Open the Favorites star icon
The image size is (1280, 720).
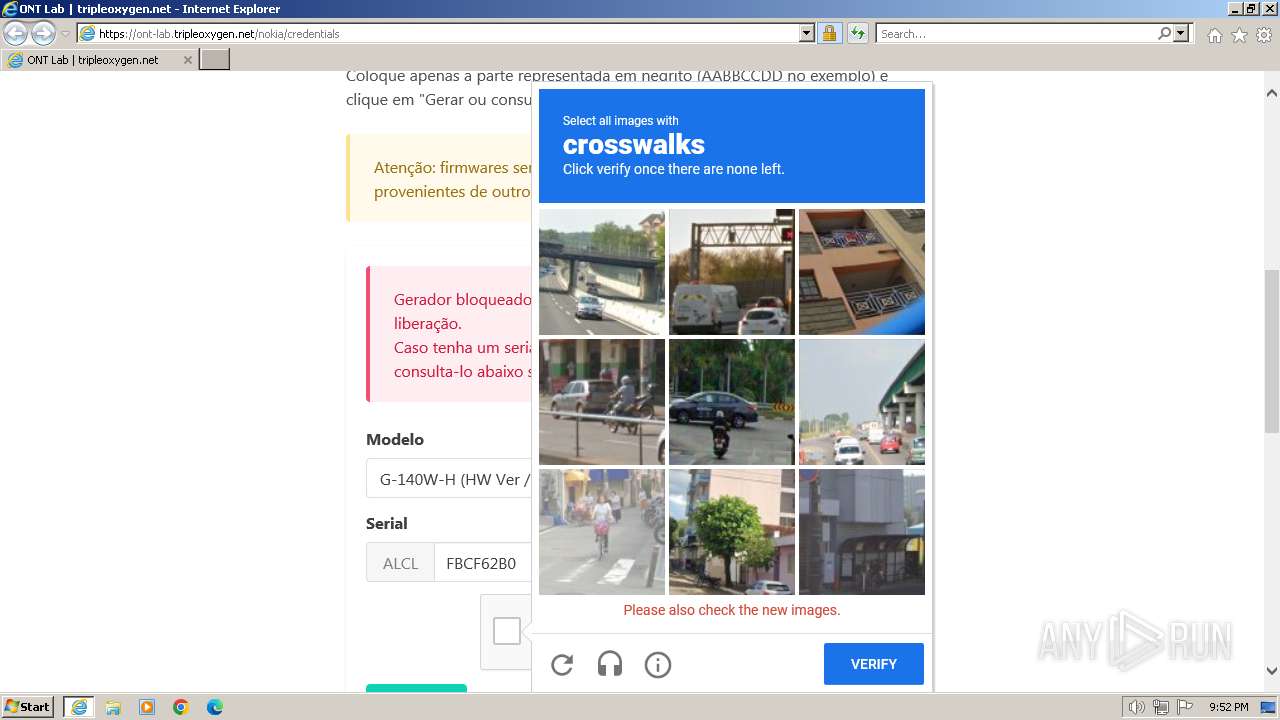pyautogui.click(x=1239, y=35)
